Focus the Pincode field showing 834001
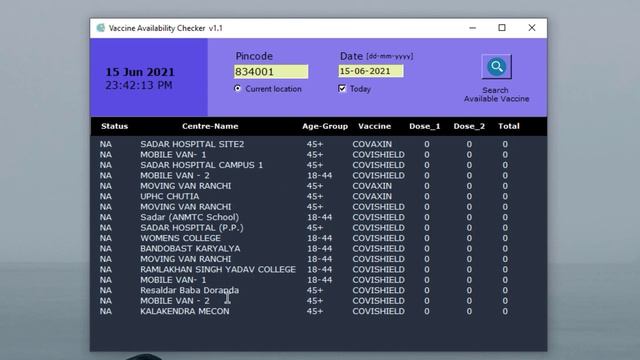This screenshot has height=360, width=640. 271,71
